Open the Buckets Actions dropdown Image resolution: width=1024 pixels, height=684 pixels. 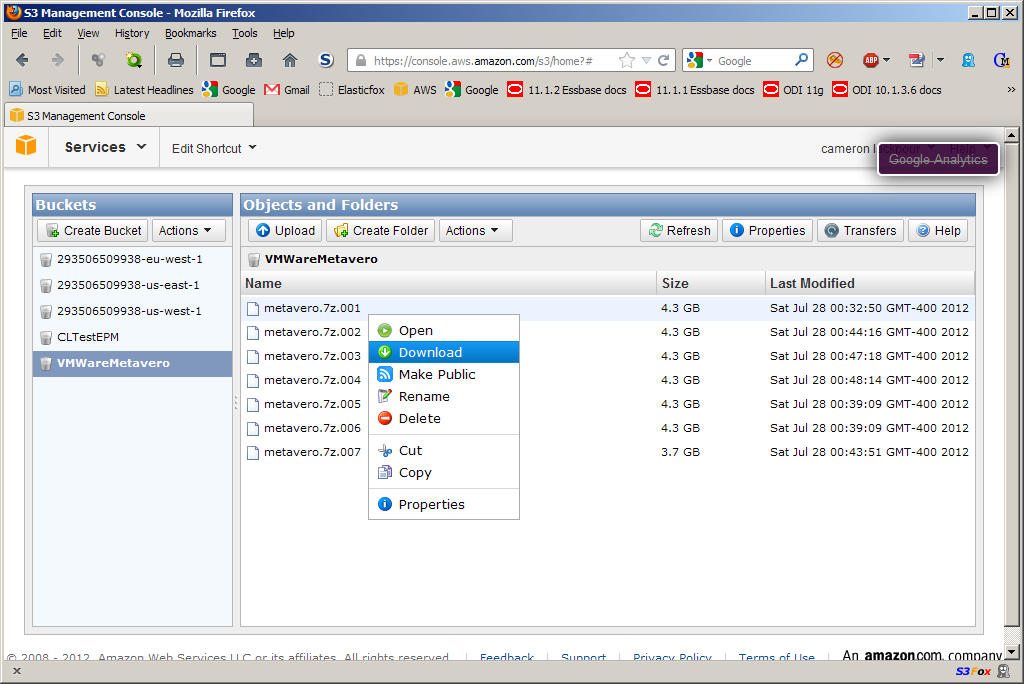(x=188, y=231)
